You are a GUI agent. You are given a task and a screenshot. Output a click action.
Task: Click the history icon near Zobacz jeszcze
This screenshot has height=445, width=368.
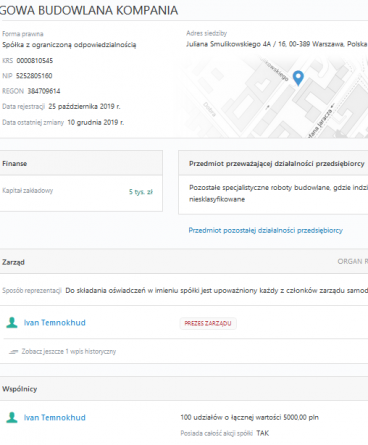14,351
